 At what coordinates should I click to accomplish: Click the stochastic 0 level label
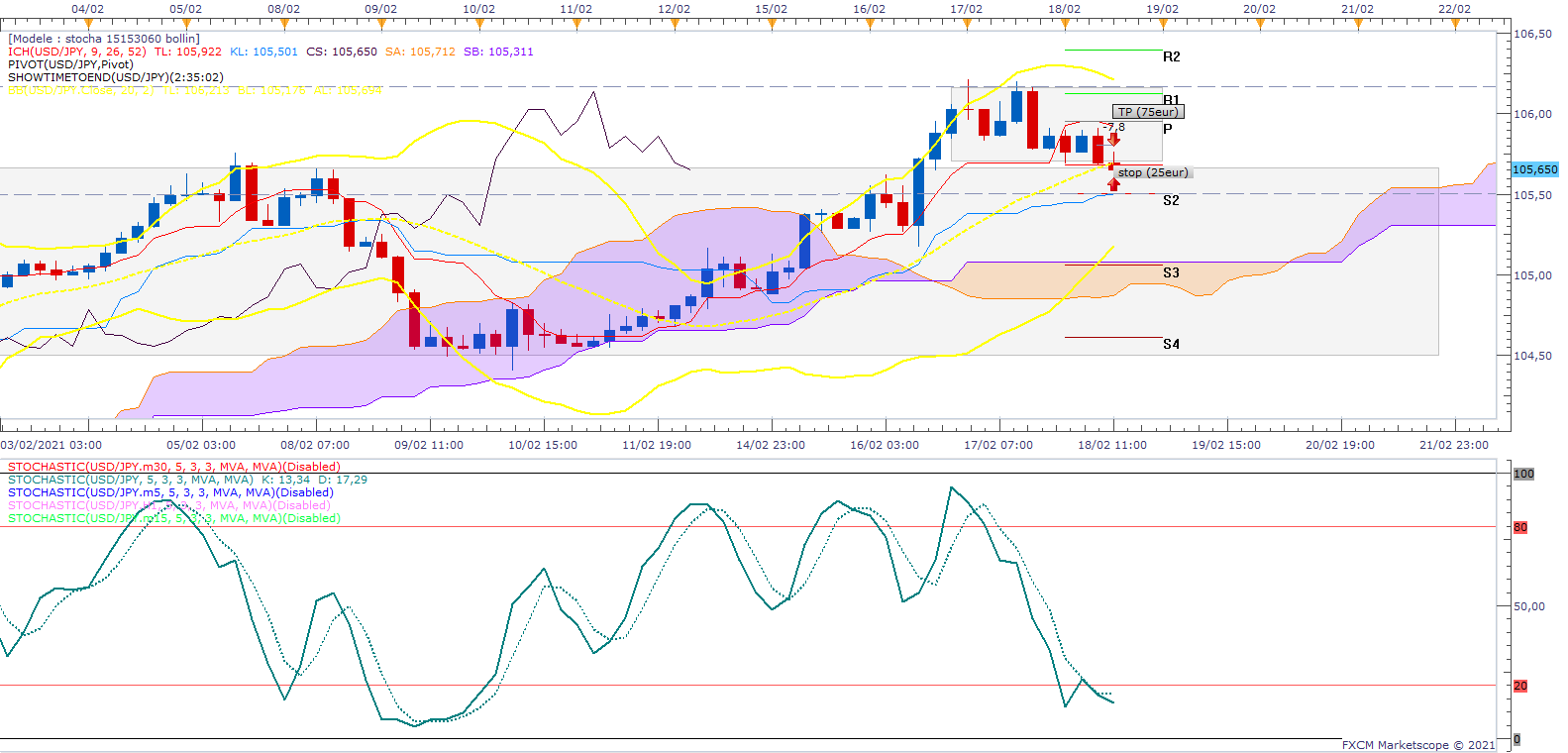click(x=1516, y=739)
